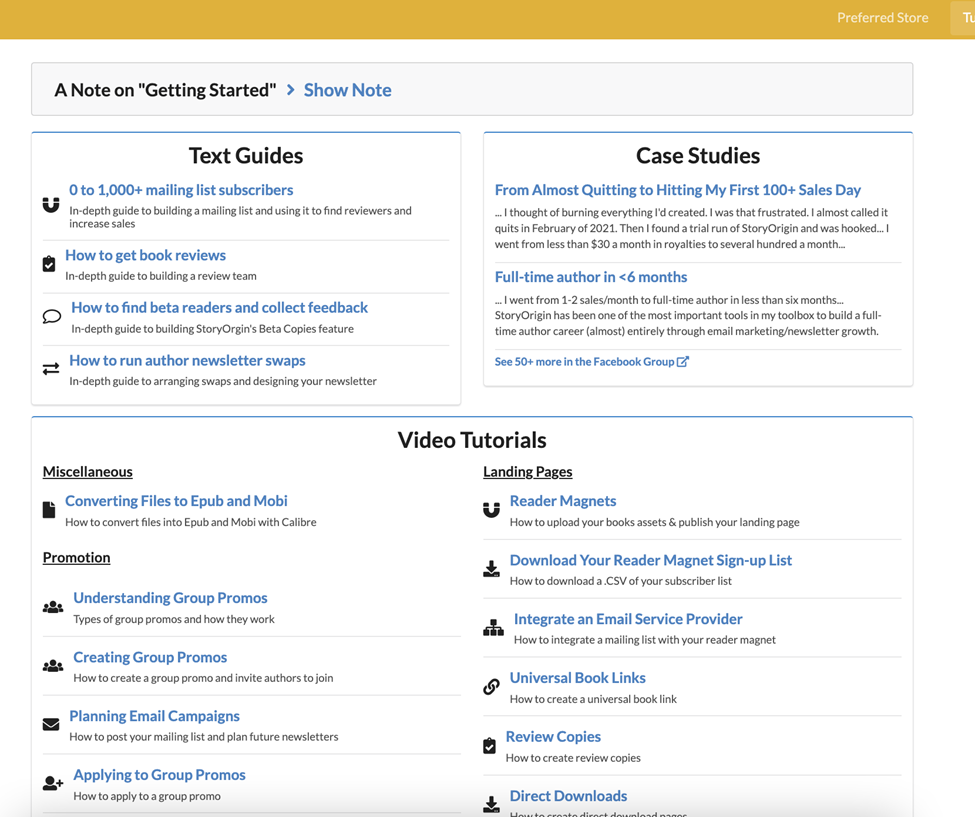
Task: Follow See 50+ more in the Facebook Group
Action: [585, 361]
